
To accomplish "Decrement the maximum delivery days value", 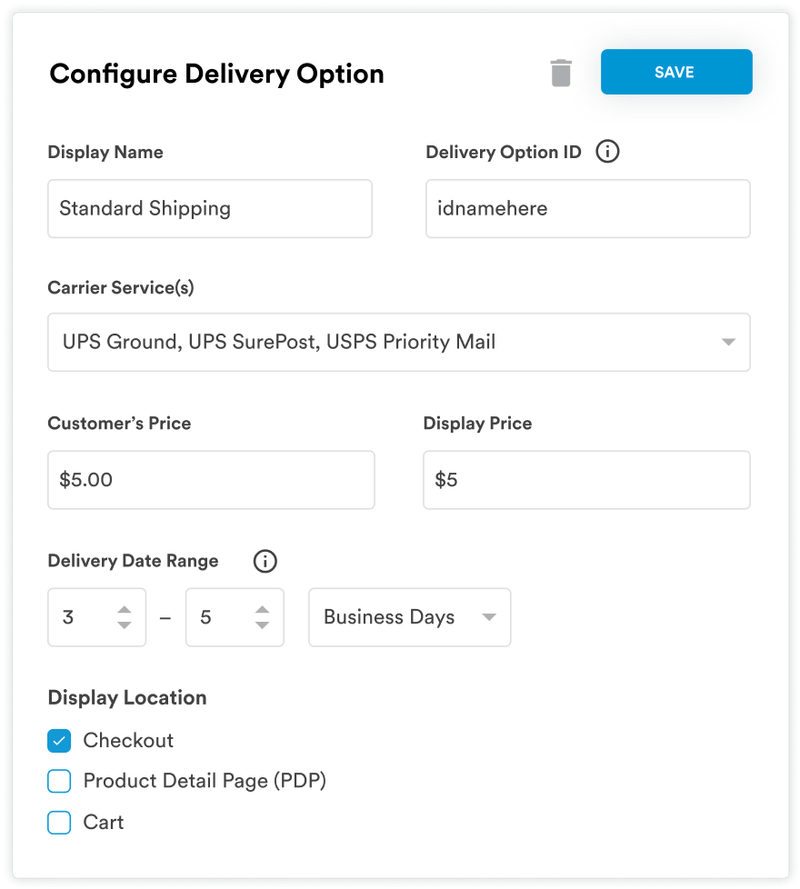I will coord(263,624).
